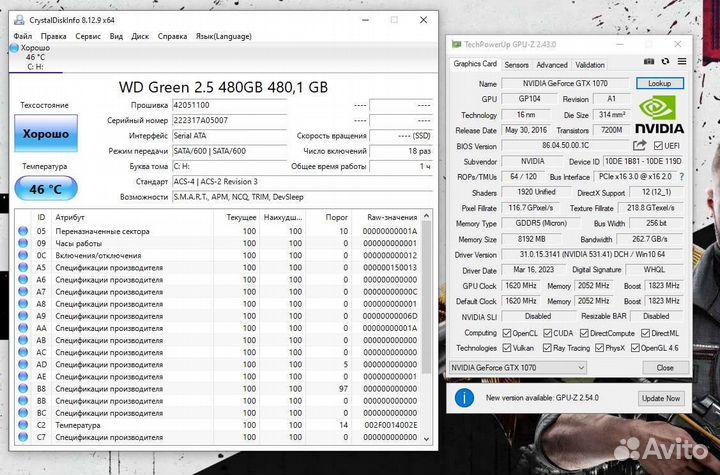Click the SMART table vertical scrollbar thumb
The width and height of the screenshot is (720, 475).
[427, 298]
